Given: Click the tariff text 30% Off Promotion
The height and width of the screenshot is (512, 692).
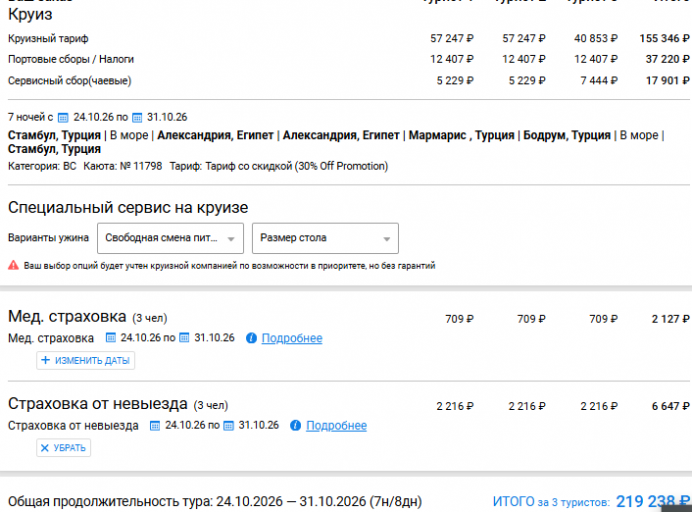Looking at the screenshot, I should [341, 166].
